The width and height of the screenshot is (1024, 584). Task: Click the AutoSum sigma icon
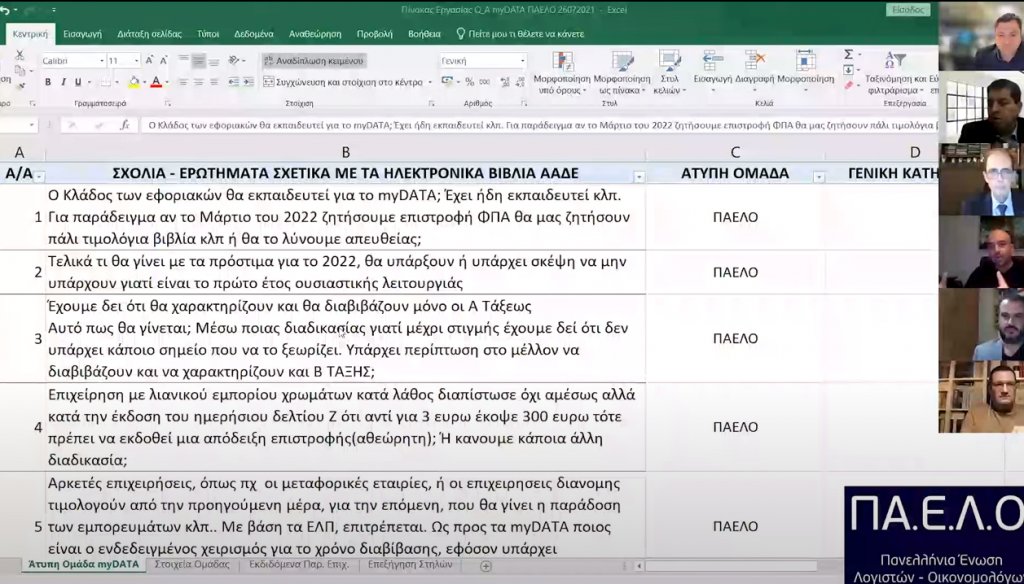pos(848,55)
